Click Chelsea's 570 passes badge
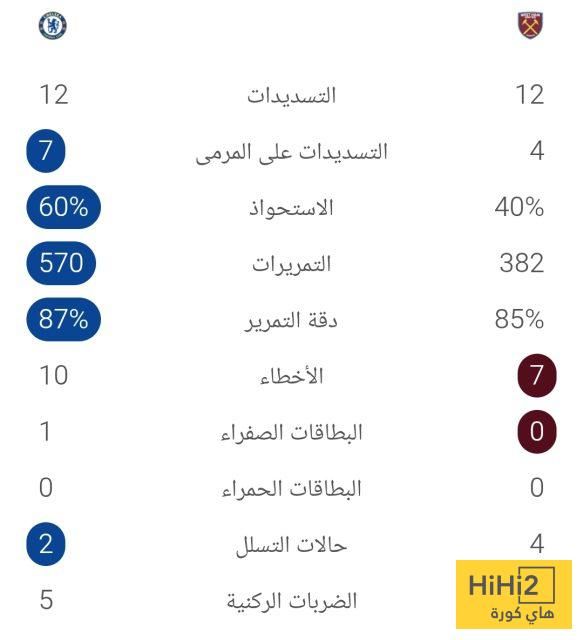Image resolution: width=583 pixels, height=640 pixels. coord(61,263)
